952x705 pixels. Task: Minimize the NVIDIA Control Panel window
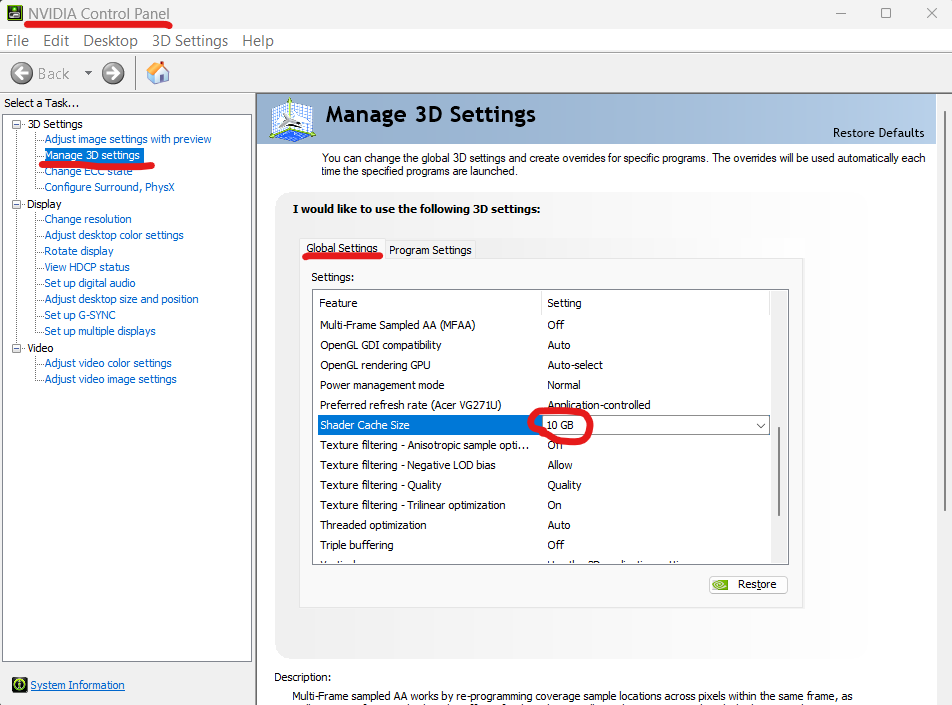point(841,13)
